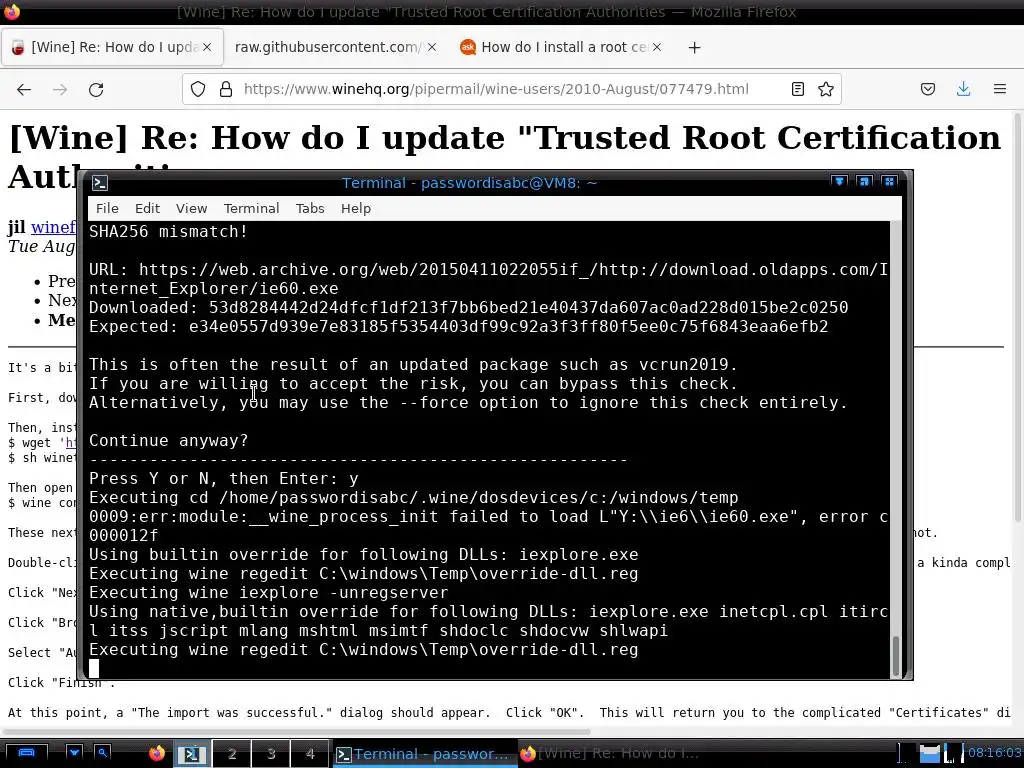Toggle Reader View in the address bar

797,89
